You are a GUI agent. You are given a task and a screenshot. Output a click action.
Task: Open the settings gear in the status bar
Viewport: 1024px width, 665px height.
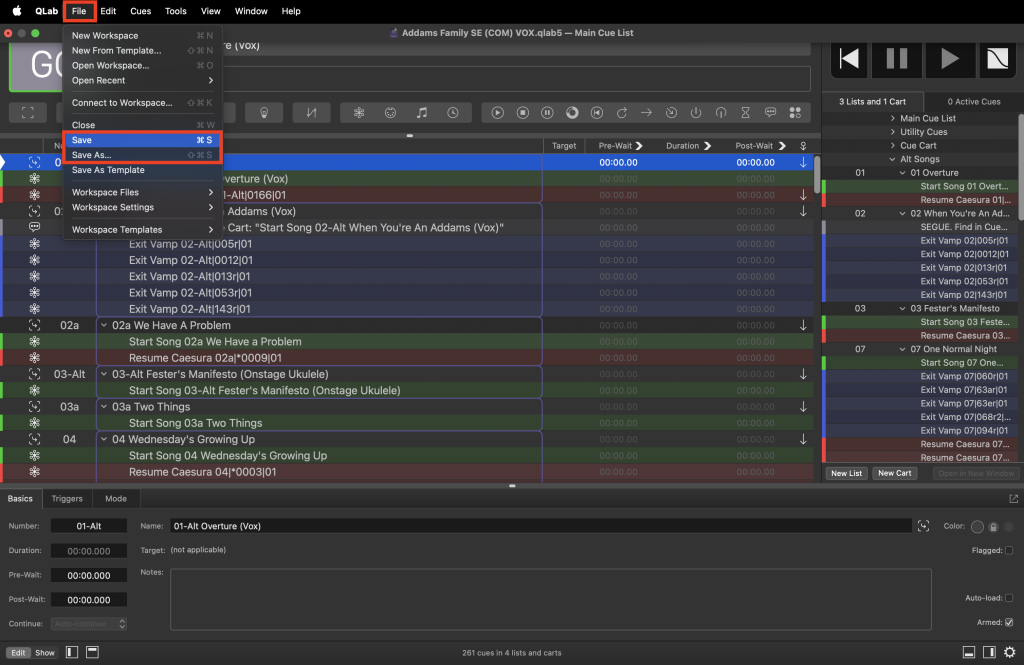tap(1010, 652)
